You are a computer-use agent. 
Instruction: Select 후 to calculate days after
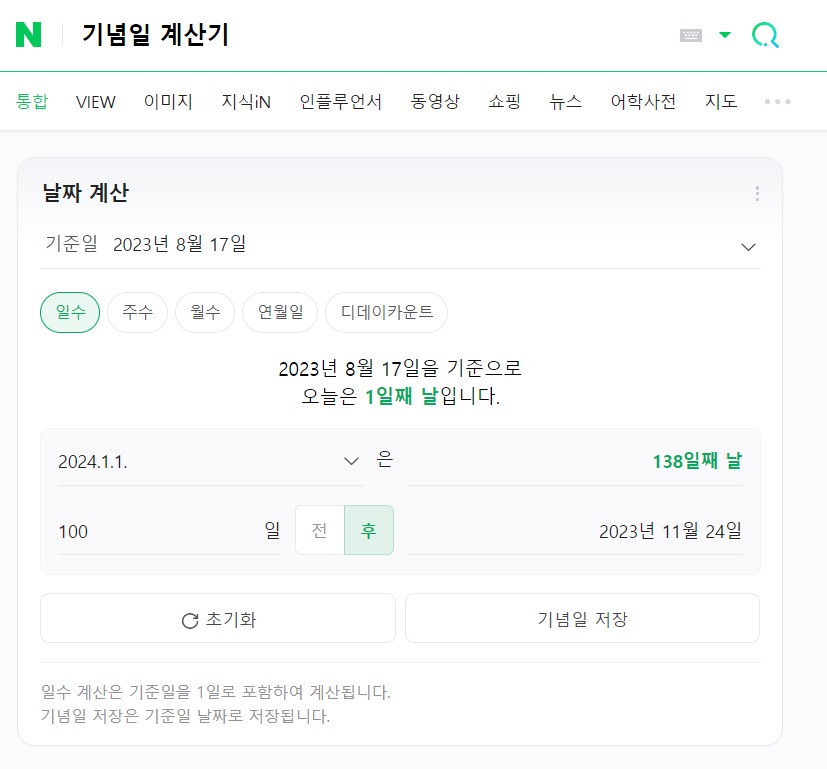click(x=370, y=531)
